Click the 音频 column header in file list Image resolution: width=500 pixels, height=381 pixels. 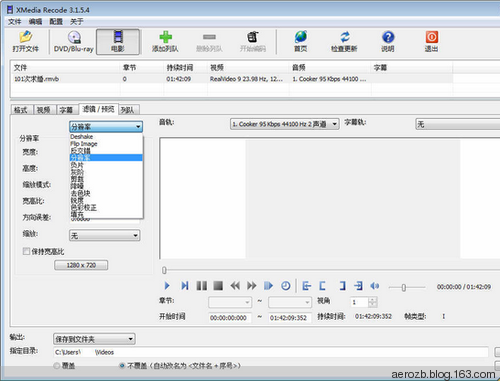(330, 67)
